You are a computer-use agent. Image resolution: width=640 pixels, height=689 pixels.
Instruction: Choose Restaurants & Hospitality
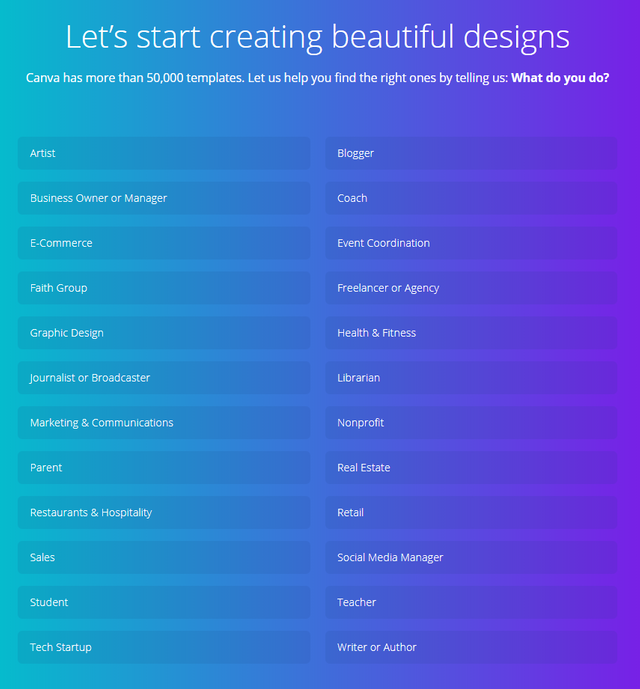pos(164,512)
